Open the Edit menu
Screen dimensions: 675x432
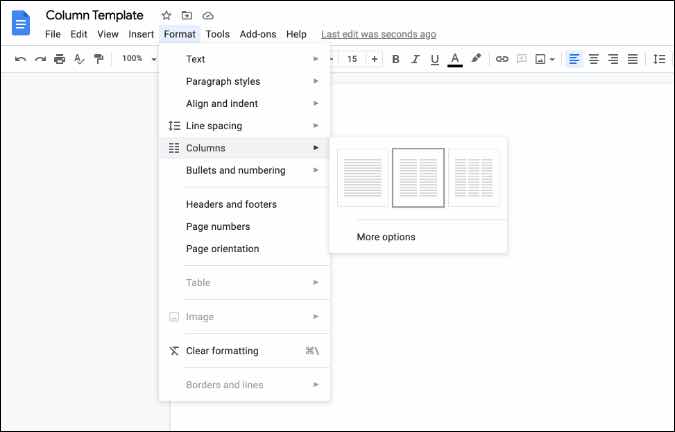(x=79, y=34)
